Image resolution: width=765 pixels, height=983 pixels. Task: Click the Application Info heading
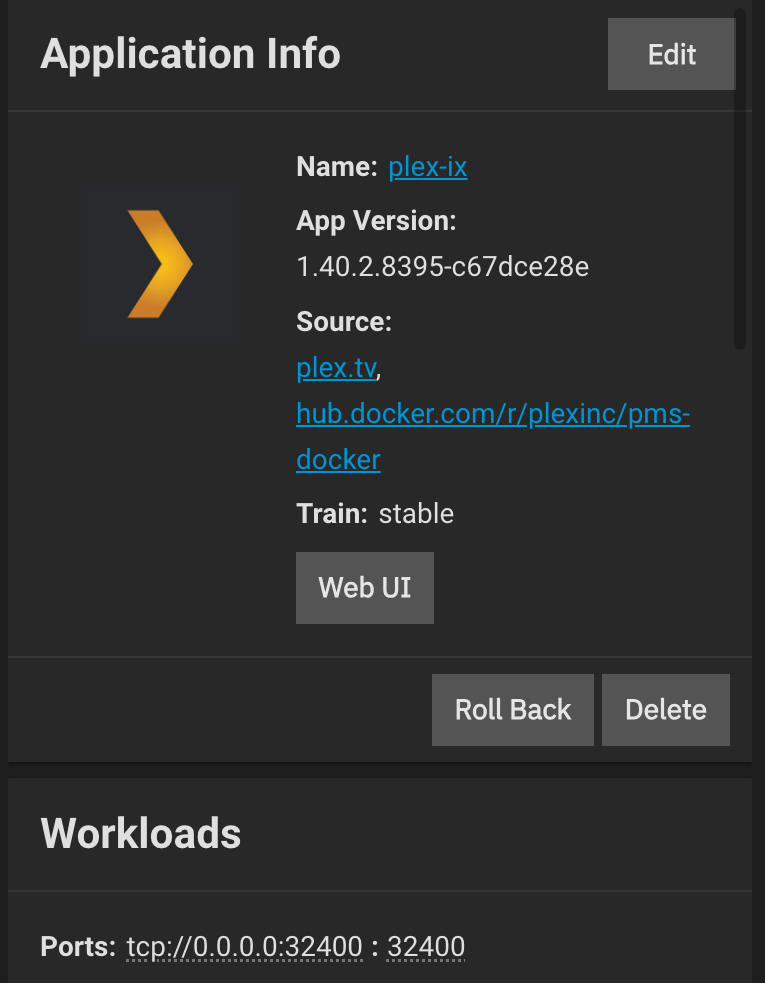[190, 54]
